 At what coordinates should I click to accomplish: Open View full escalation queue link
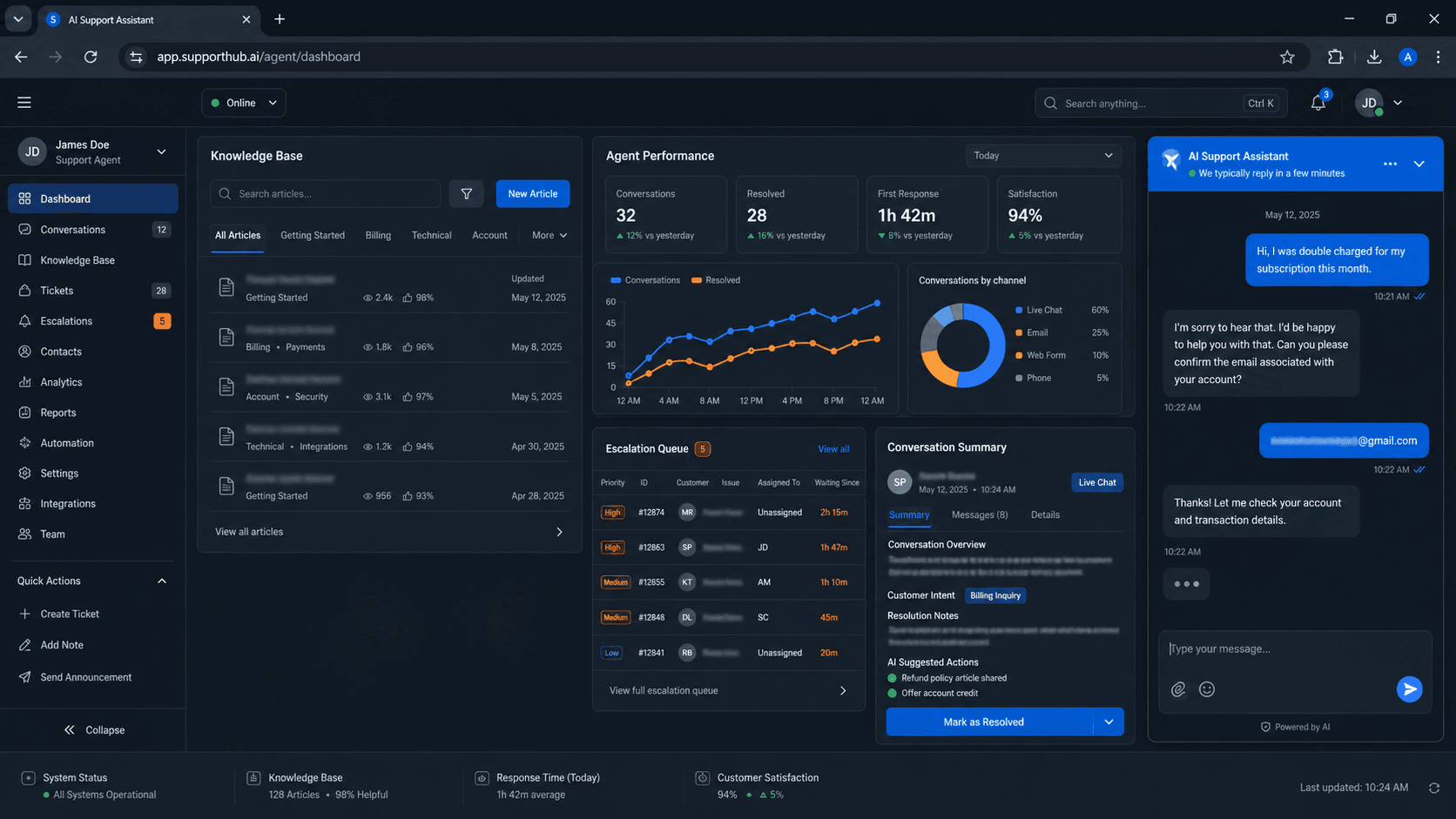[728, 691]
